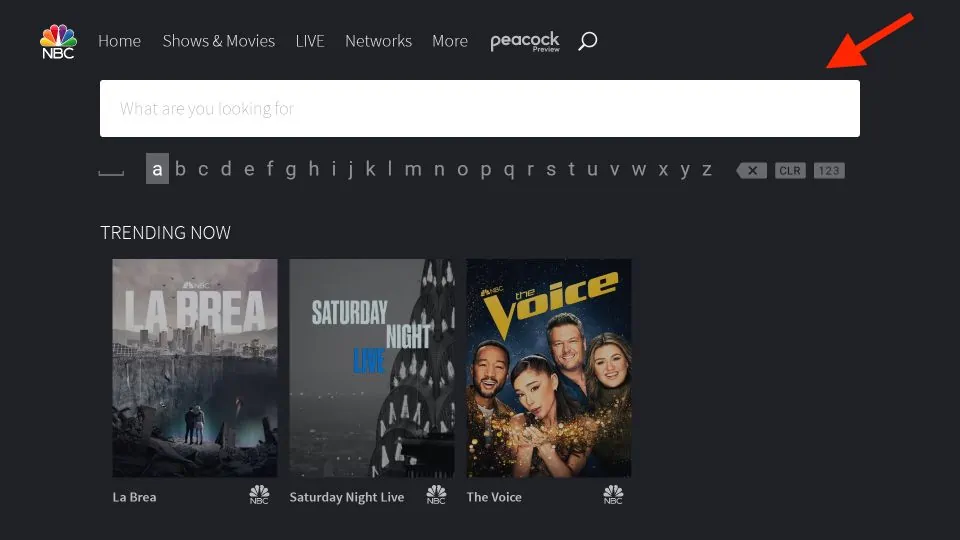Select the letter b key
Screen dimensions: 960x540
click(180, 169)
